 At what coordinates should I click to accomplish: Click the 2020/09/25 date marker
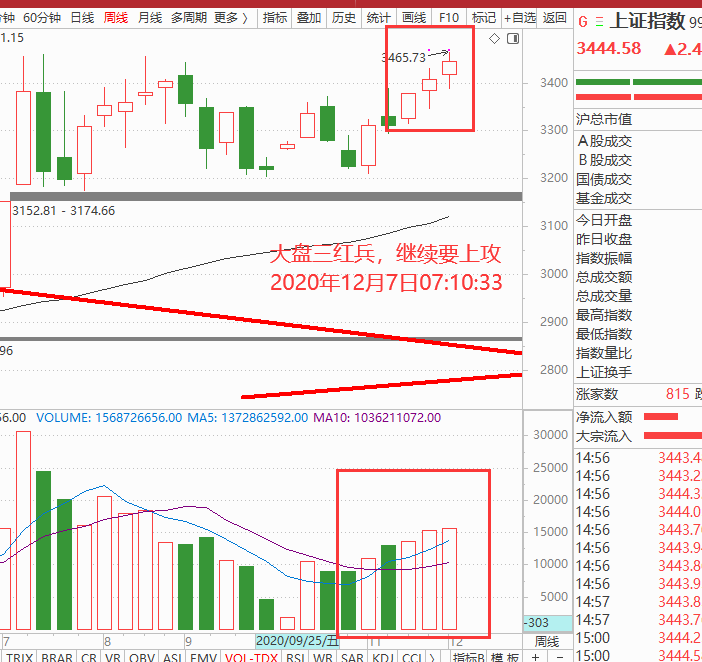pos(297,641)
